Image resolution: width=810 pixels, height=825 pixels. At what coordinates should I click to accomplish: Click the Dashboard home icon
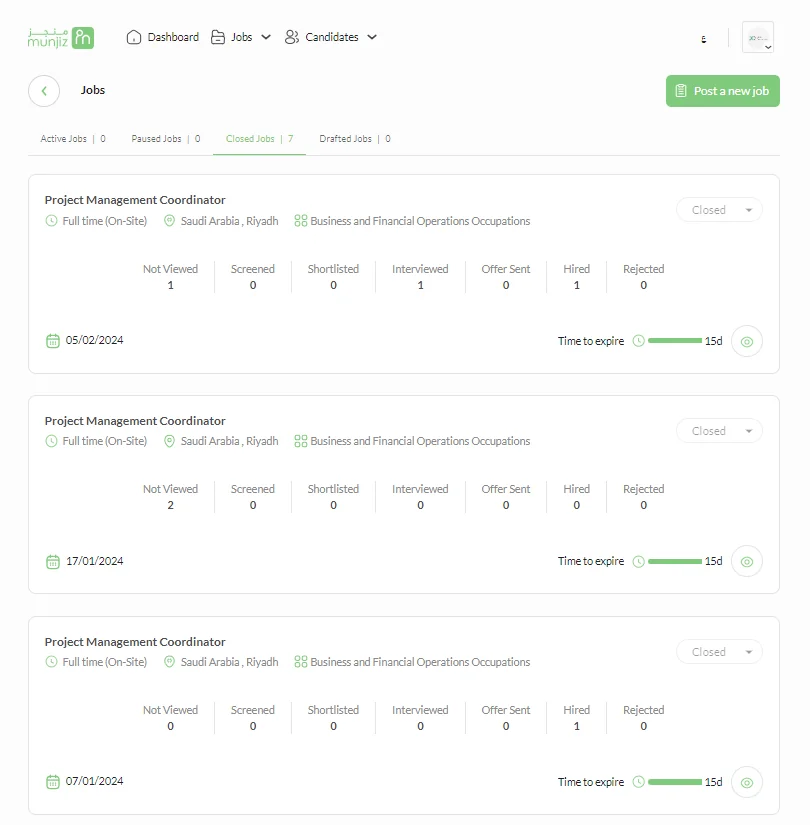coord(134,36)
